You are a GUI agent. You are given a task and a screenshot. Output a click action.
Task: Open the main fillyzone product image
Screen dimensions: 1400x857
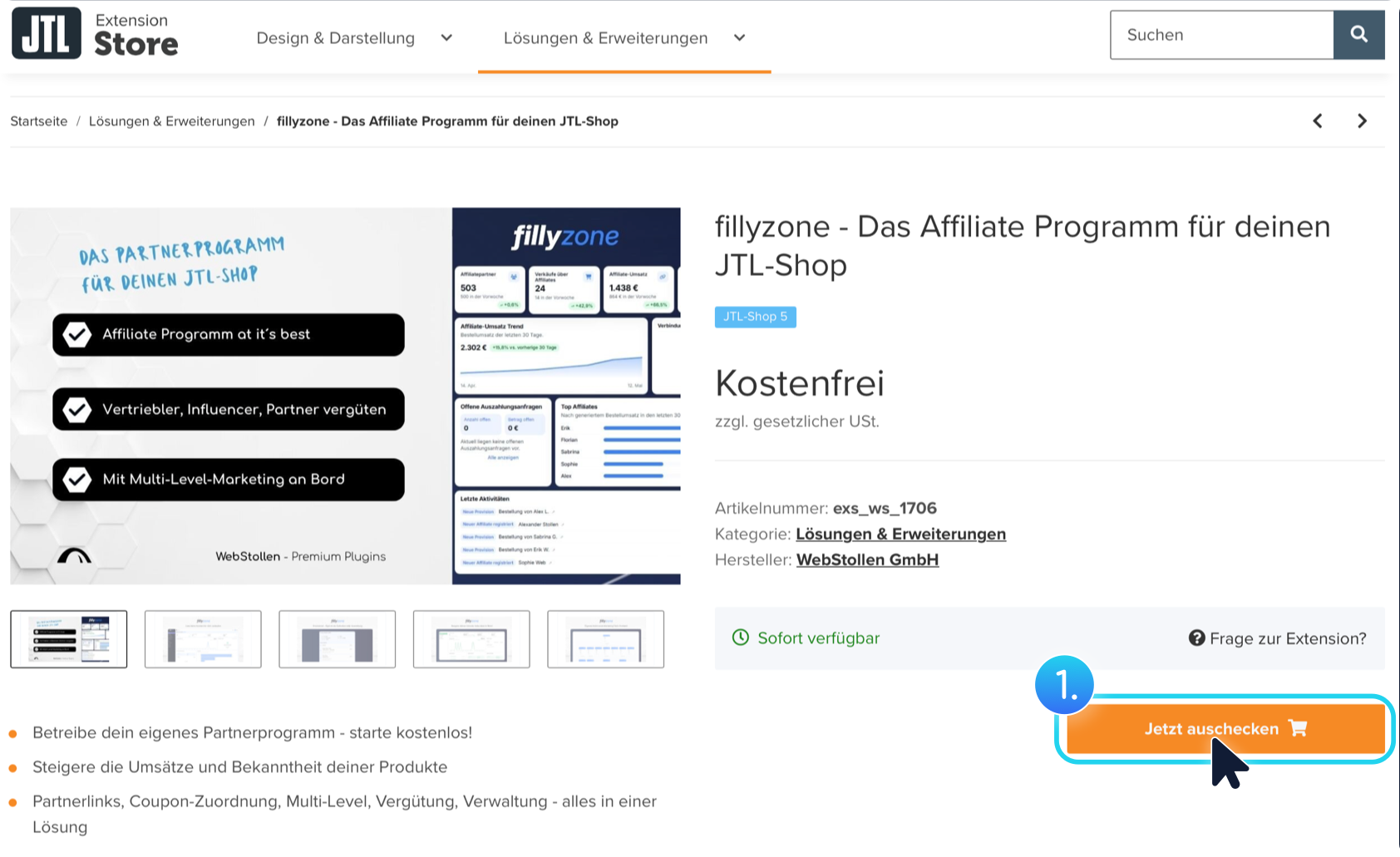[x=345, y=396]
